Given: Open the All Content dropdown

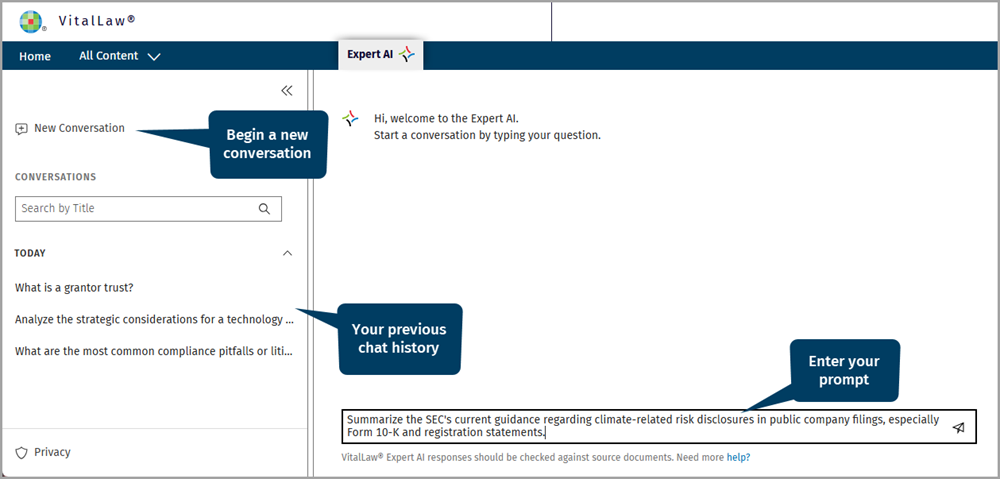Looking at the screenshot, I should pos(120,56).
